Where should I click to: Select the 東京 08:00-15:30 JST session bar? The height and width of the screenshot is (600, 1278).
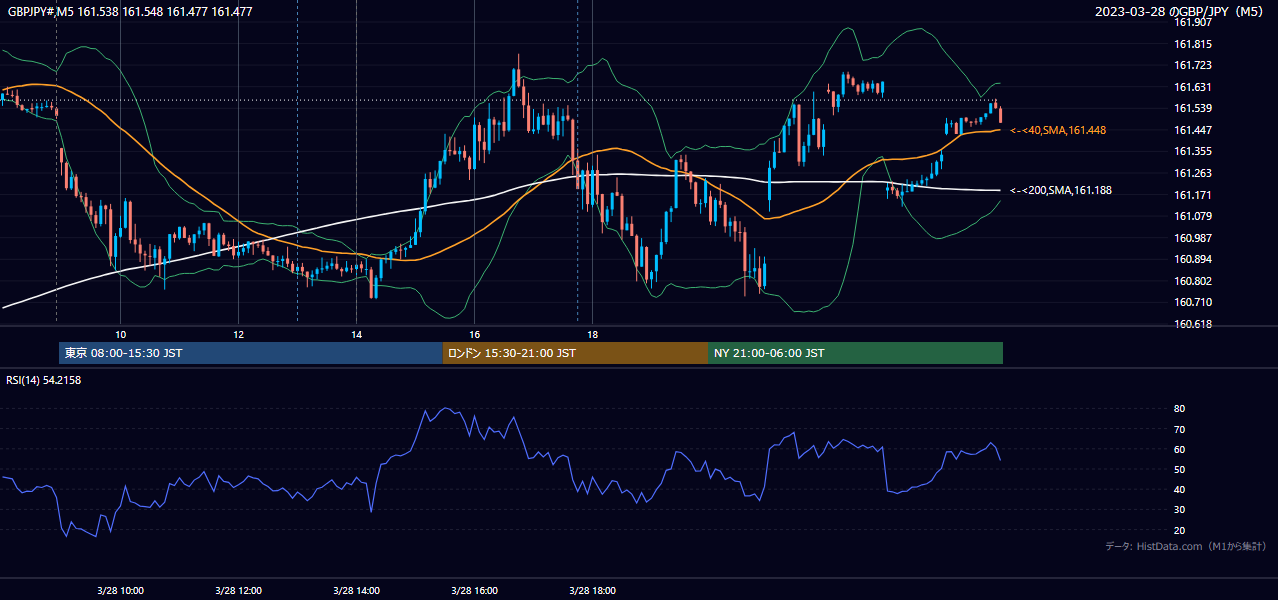point(251,353)
